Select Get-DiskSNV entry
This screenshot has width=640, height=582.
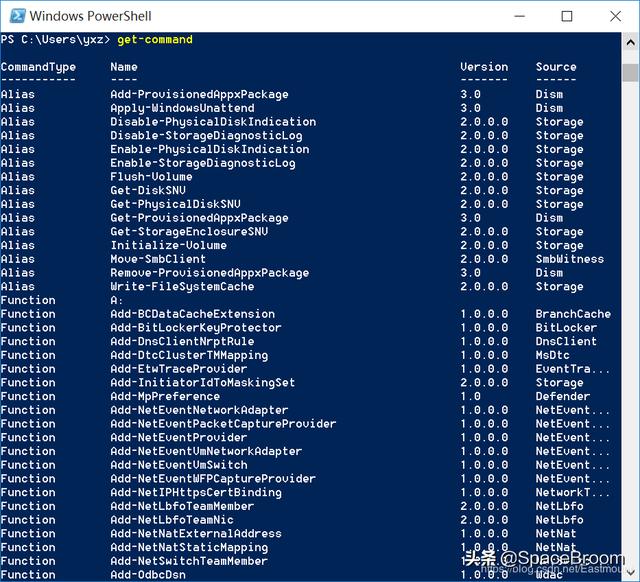[148, 190]
